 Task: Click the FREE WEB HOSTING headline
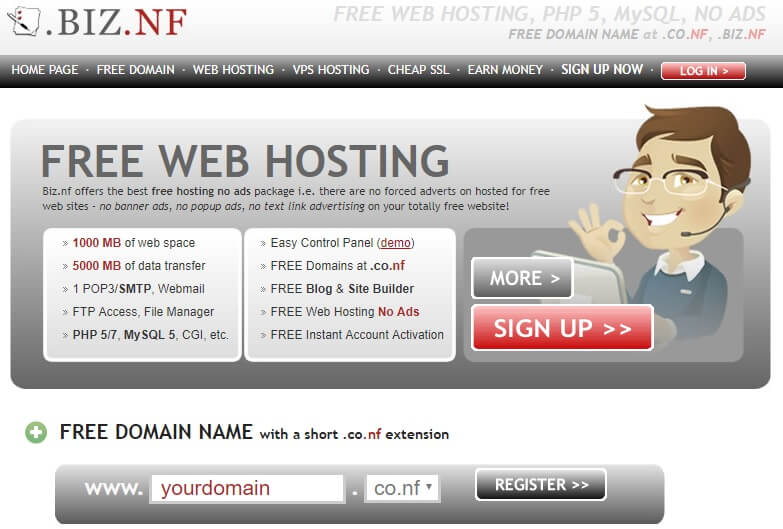(245, 161)
